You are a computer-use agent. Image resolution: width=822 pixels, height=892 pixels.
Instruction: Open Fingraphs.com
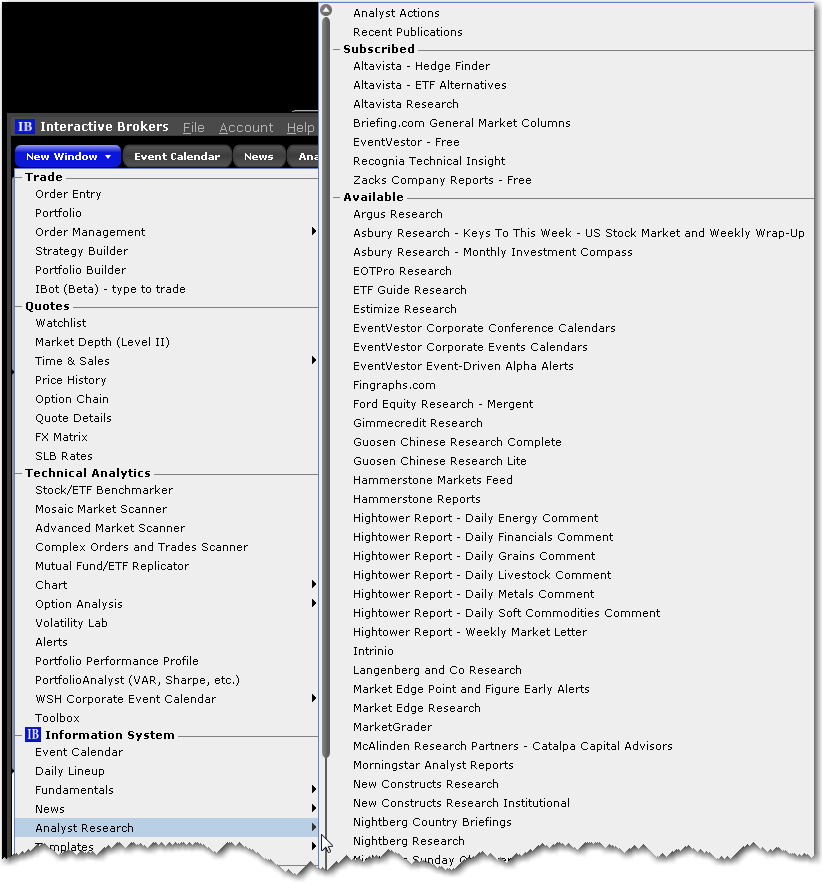pos(394,385)
